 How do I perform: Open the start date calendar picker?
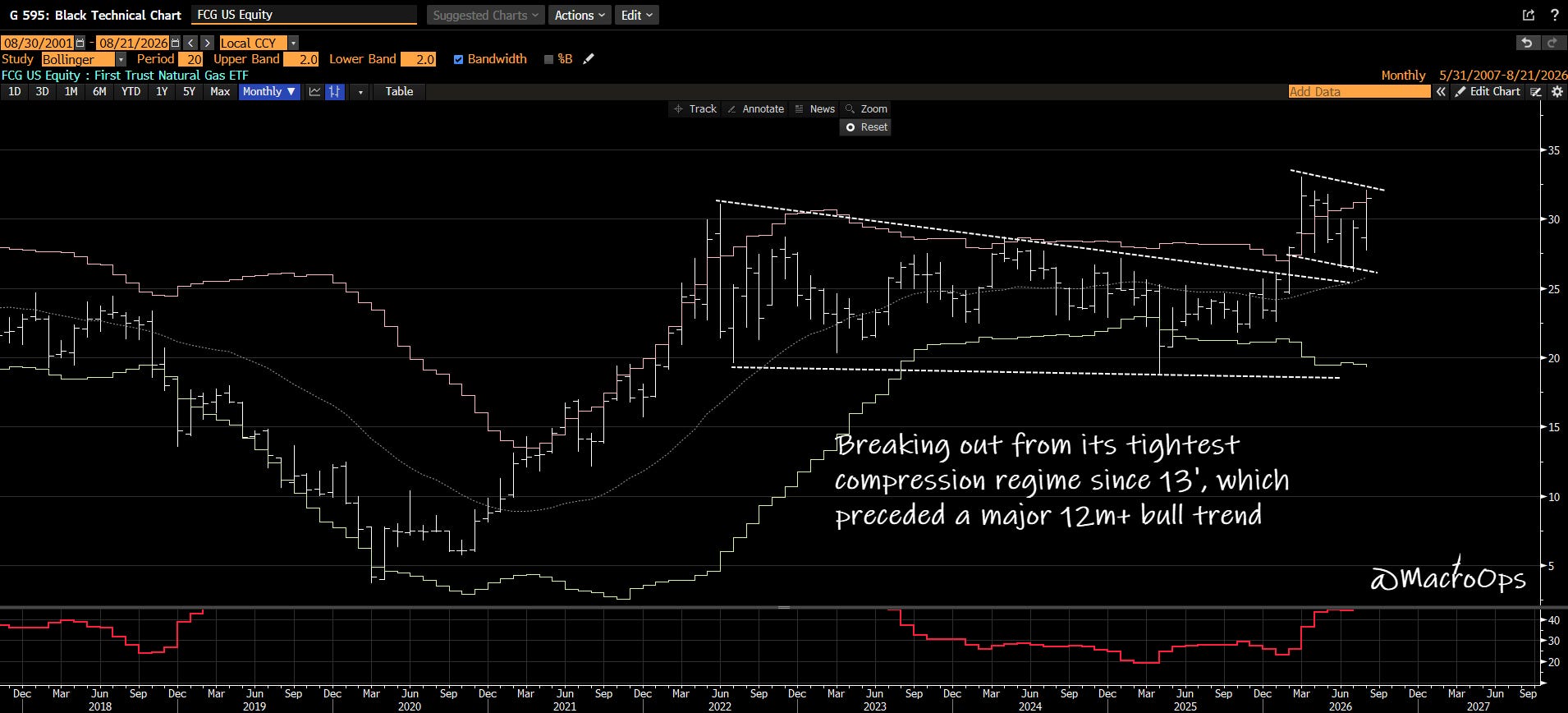[80, 43]
